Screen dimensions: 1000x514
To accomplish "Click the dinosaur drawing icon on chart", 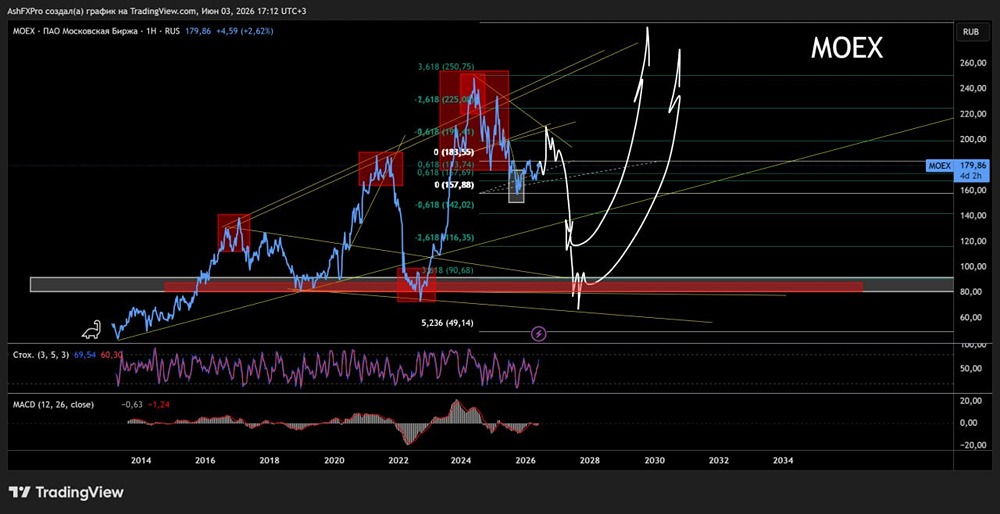I will click(91, 329).
